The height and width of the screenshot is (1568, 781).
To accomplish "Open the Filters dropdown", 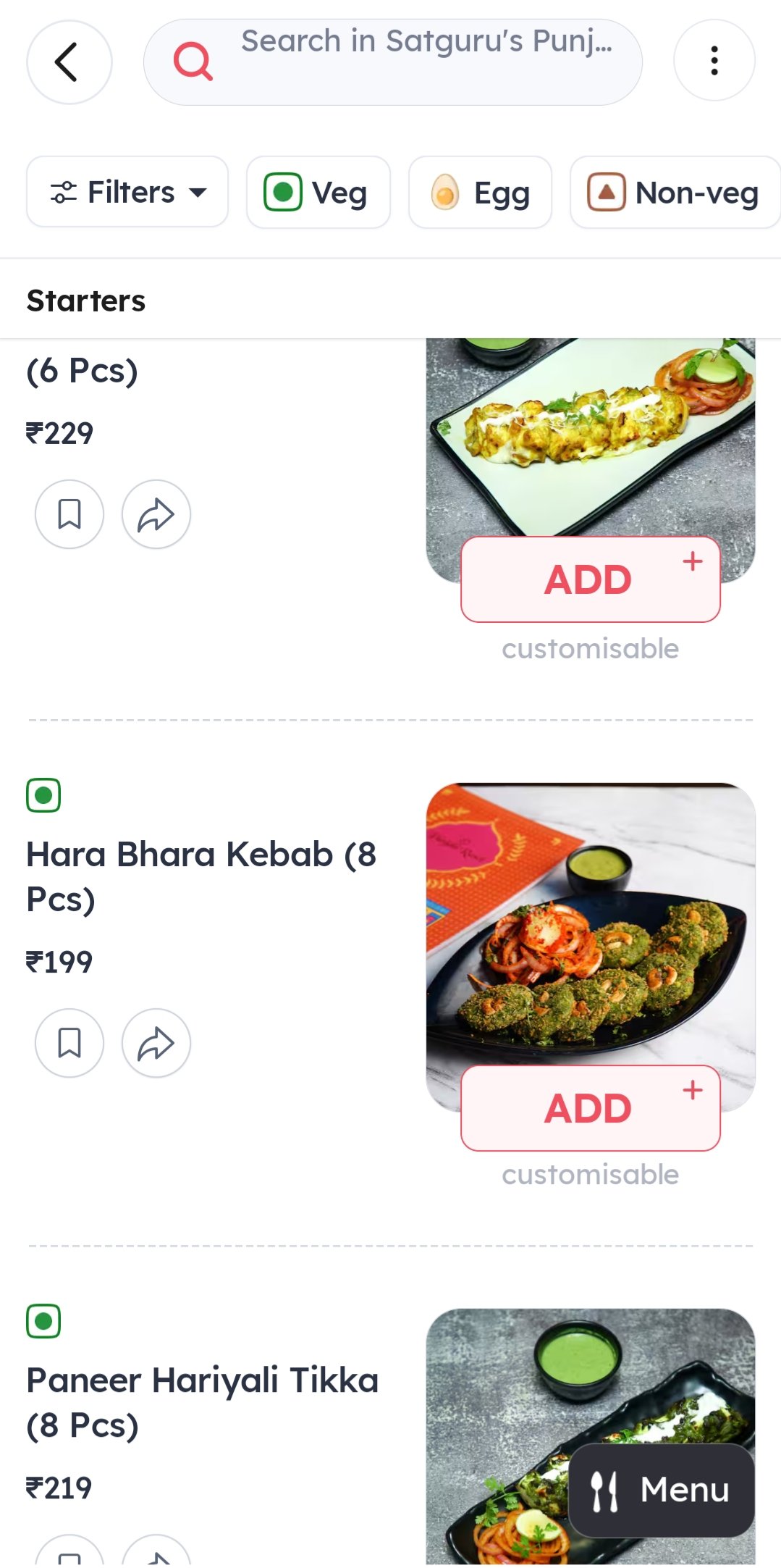I will pyautogui.click(x=127, y=193).
